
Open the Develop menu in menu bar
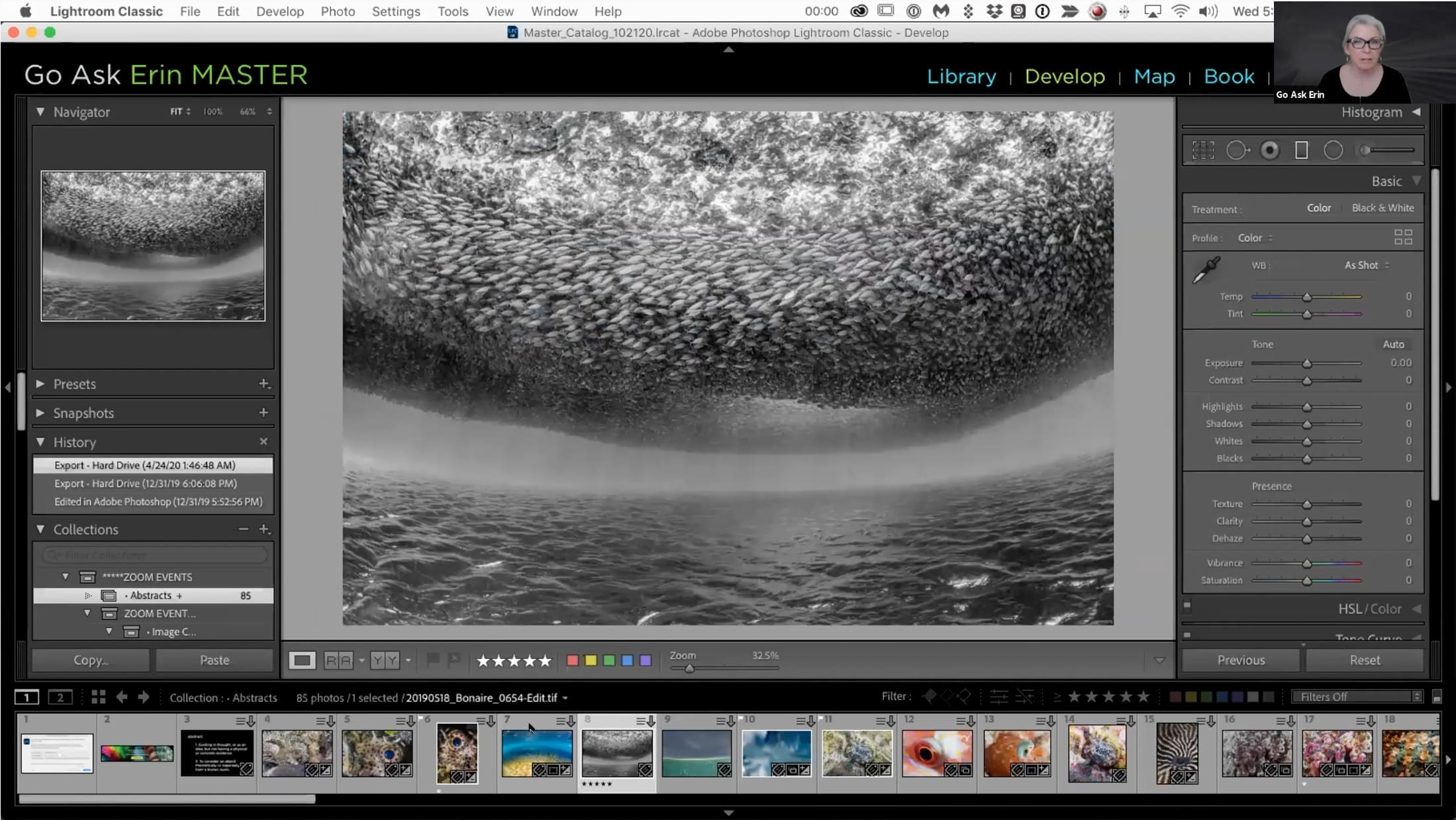coord(279,11)
